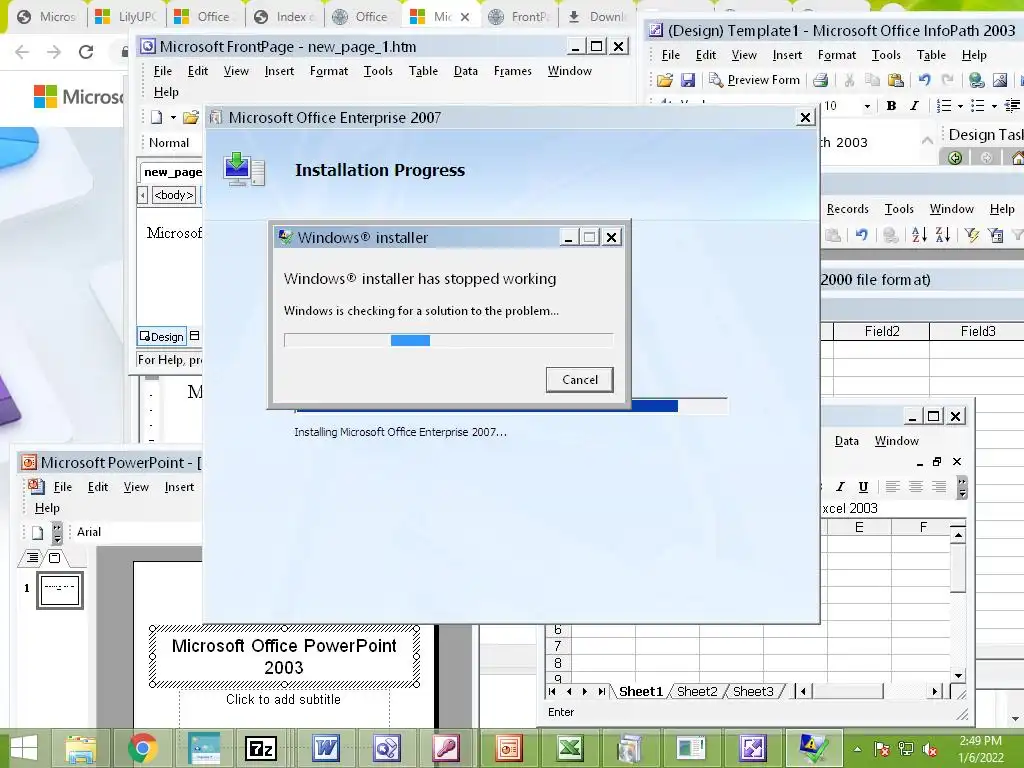Expand Excel toolbar options overflow arrow
This screenshot has width=1024, height=768.
tap(961, 487)
